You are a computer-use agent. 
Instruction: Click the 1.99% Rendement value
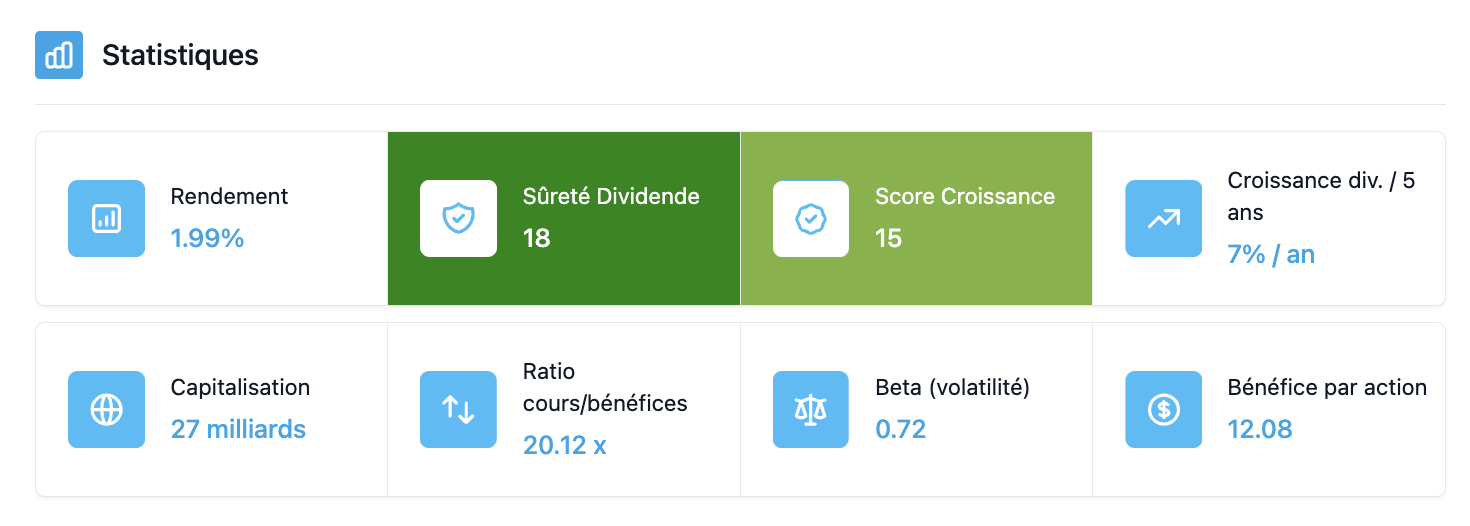pos(207,238)
